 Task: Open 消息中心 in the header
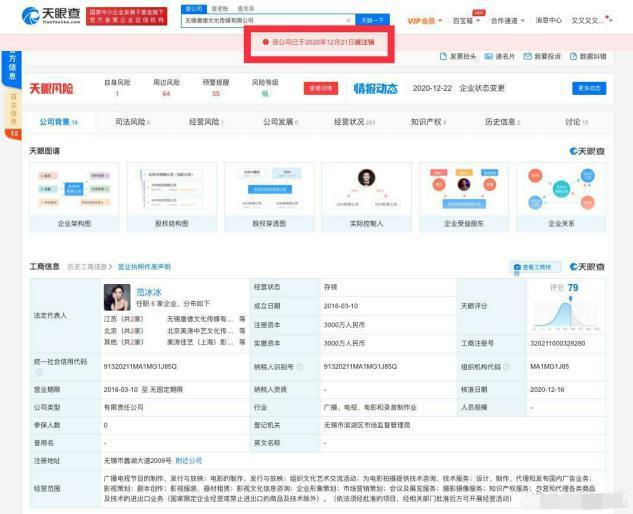(x=548, y=21)
